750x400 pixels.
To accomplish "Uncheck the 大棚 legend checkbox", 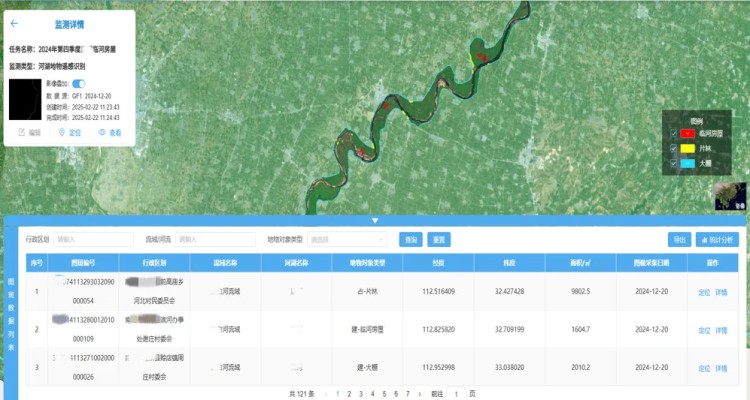I will coord(673,162).
